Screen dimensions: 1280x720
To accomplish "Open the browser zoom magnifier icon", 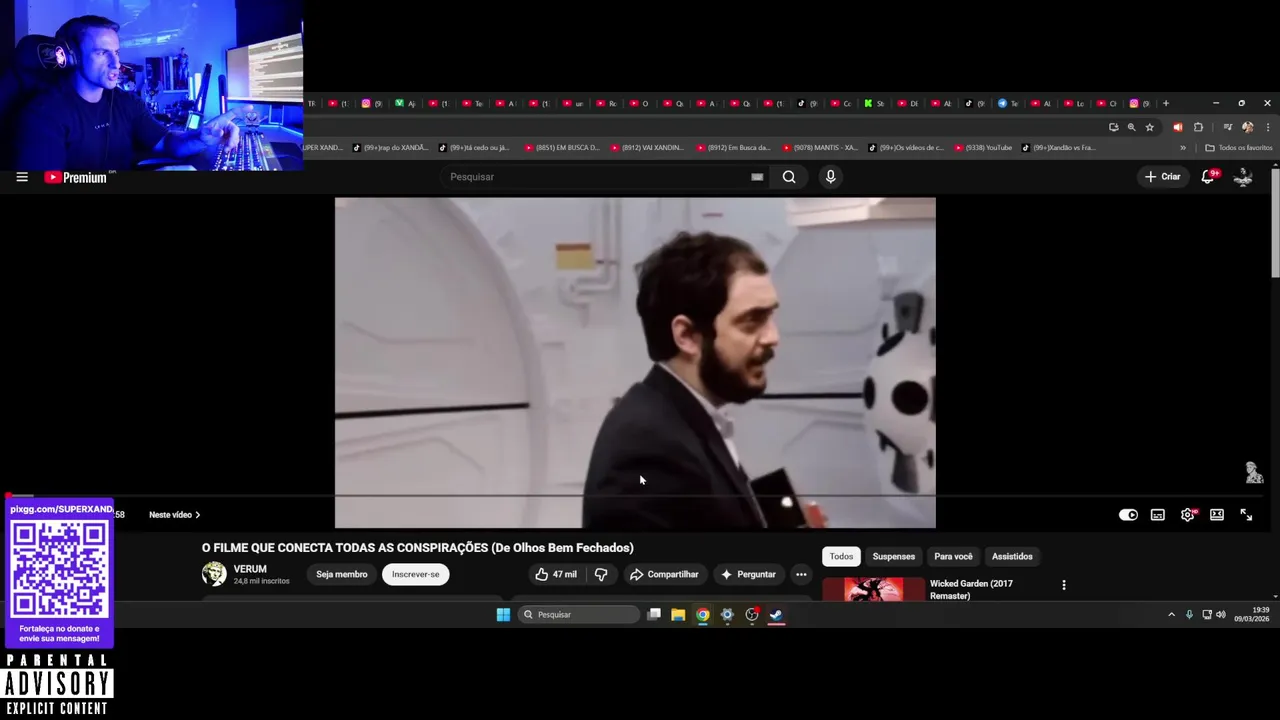I will pos(1131,127).
